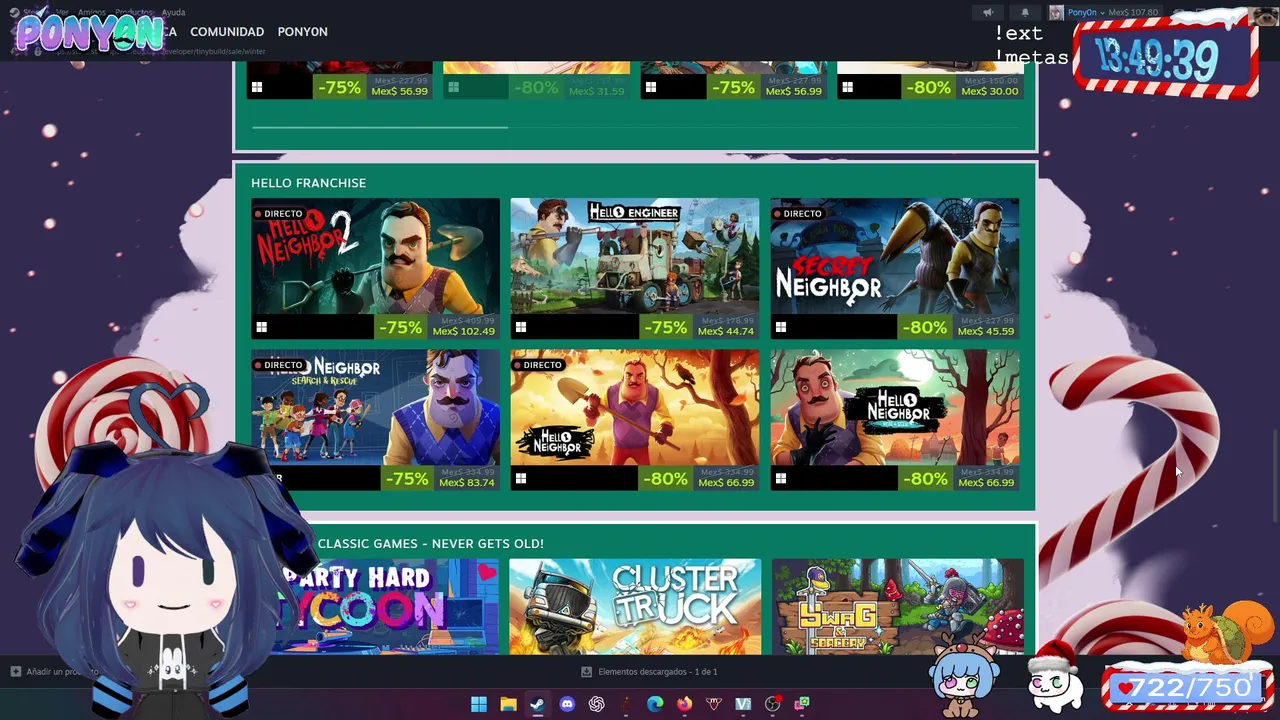Viewport: 1280px width, 720px height.
Task: Click DIRECTO badge on Search & Rescue
Action: (x=279, y=364)
